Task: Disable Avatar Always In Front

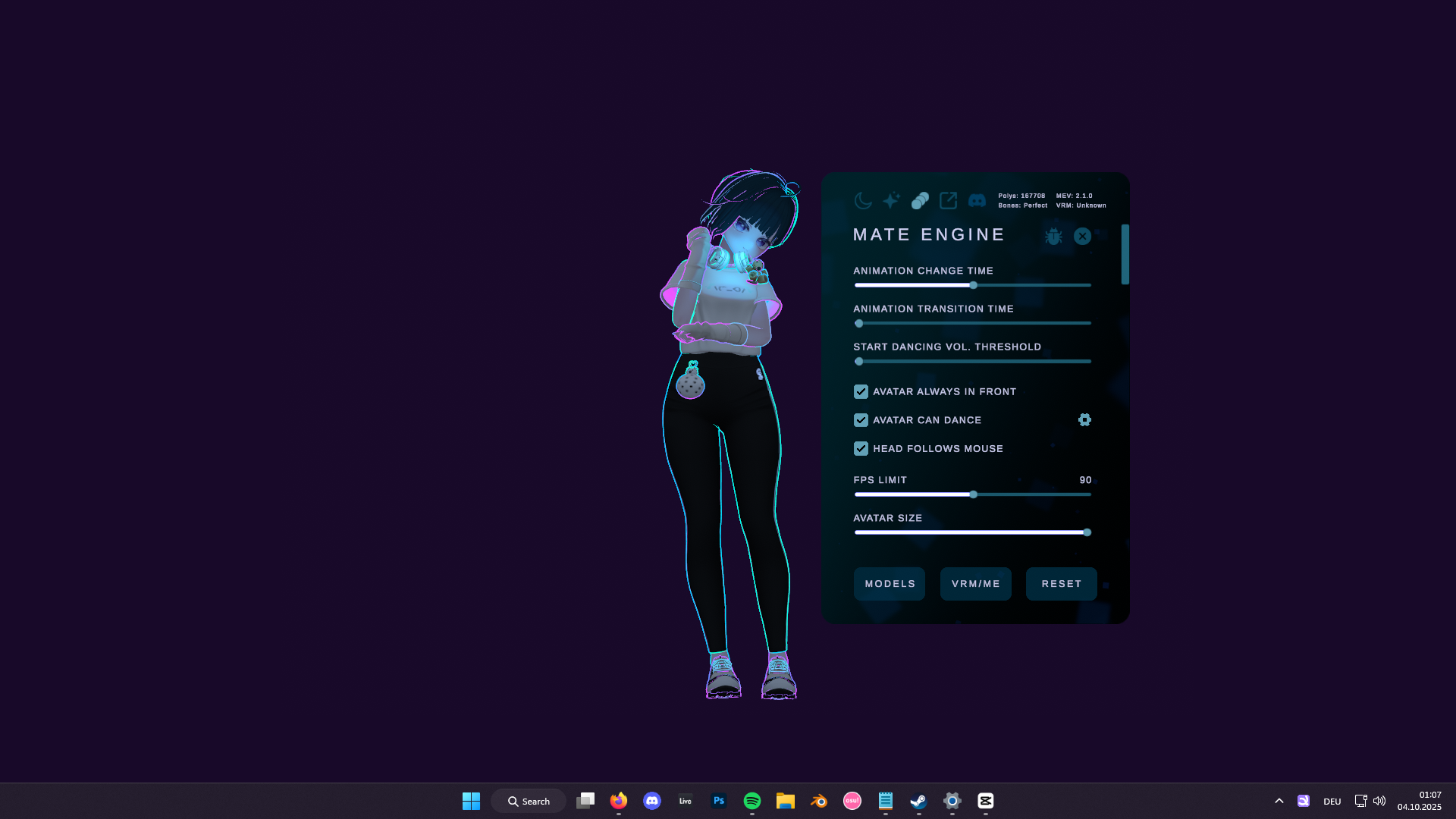Action: pos(861,391)
